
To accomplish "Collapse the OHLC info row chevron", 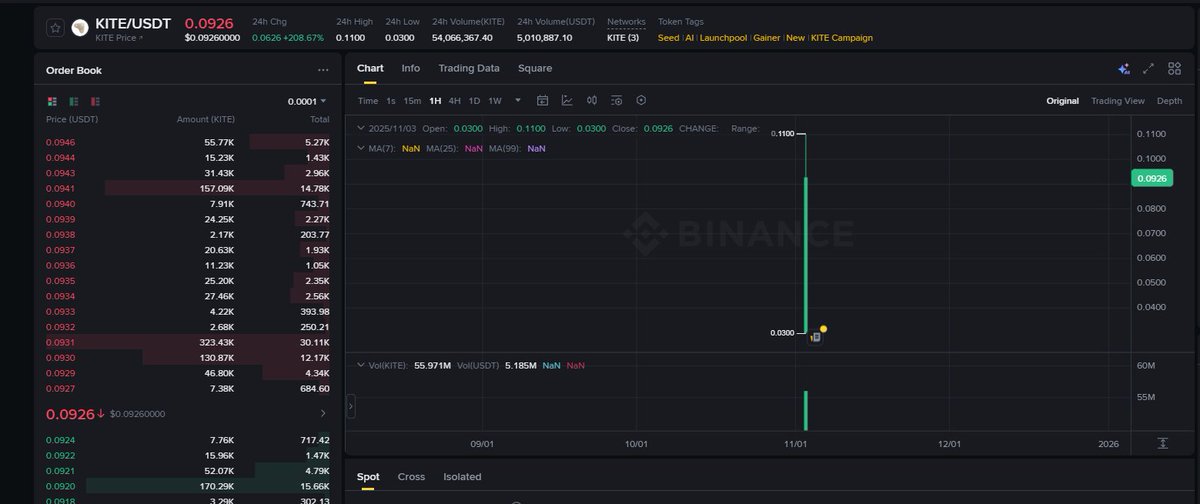I will (x=360, y=129).
